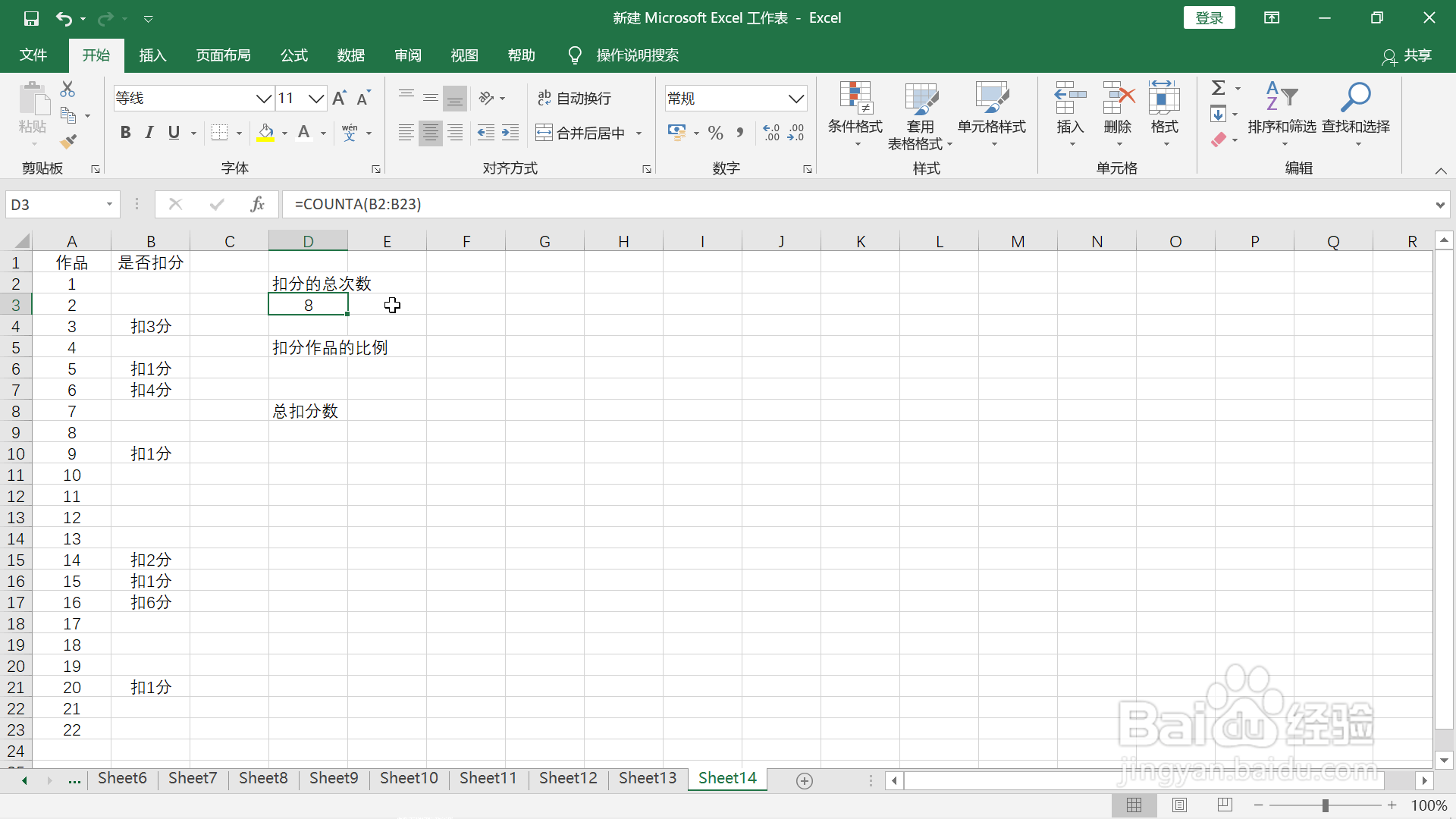Click the 共享 share button
The image size is (1456, 819).
[x=1407, y=55]
